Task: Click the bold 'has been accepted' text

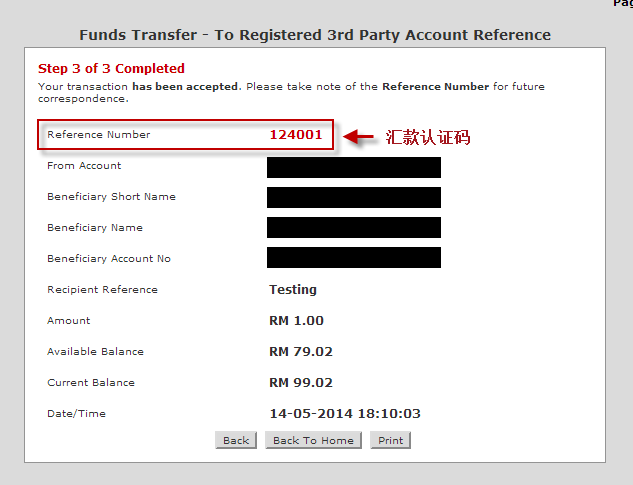Action: click(185, 86)
